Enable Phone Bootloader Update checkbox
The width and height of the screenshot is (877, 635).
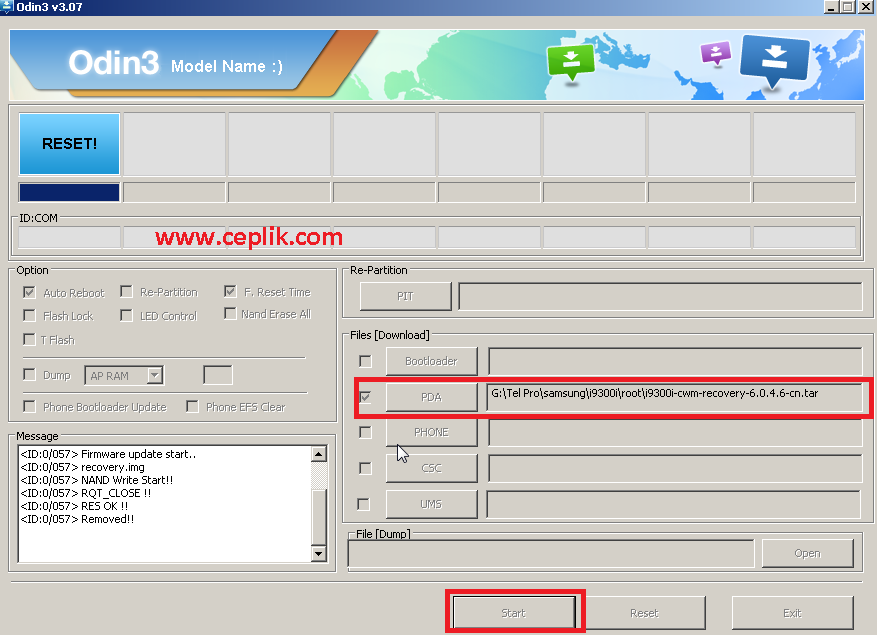pyautogui.click(x=29, y=406)
